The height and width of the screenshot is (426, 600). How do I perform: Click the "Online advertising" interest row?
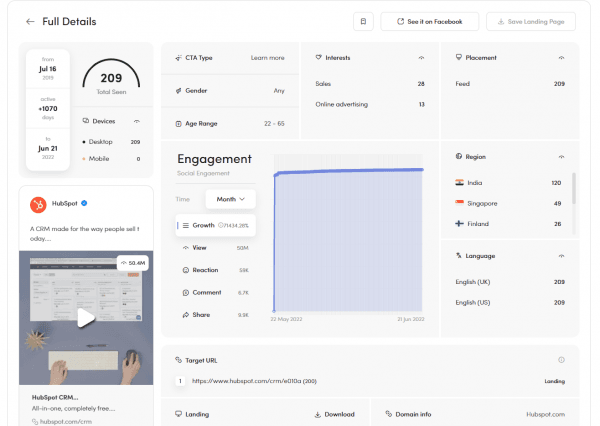click(370, 104)
